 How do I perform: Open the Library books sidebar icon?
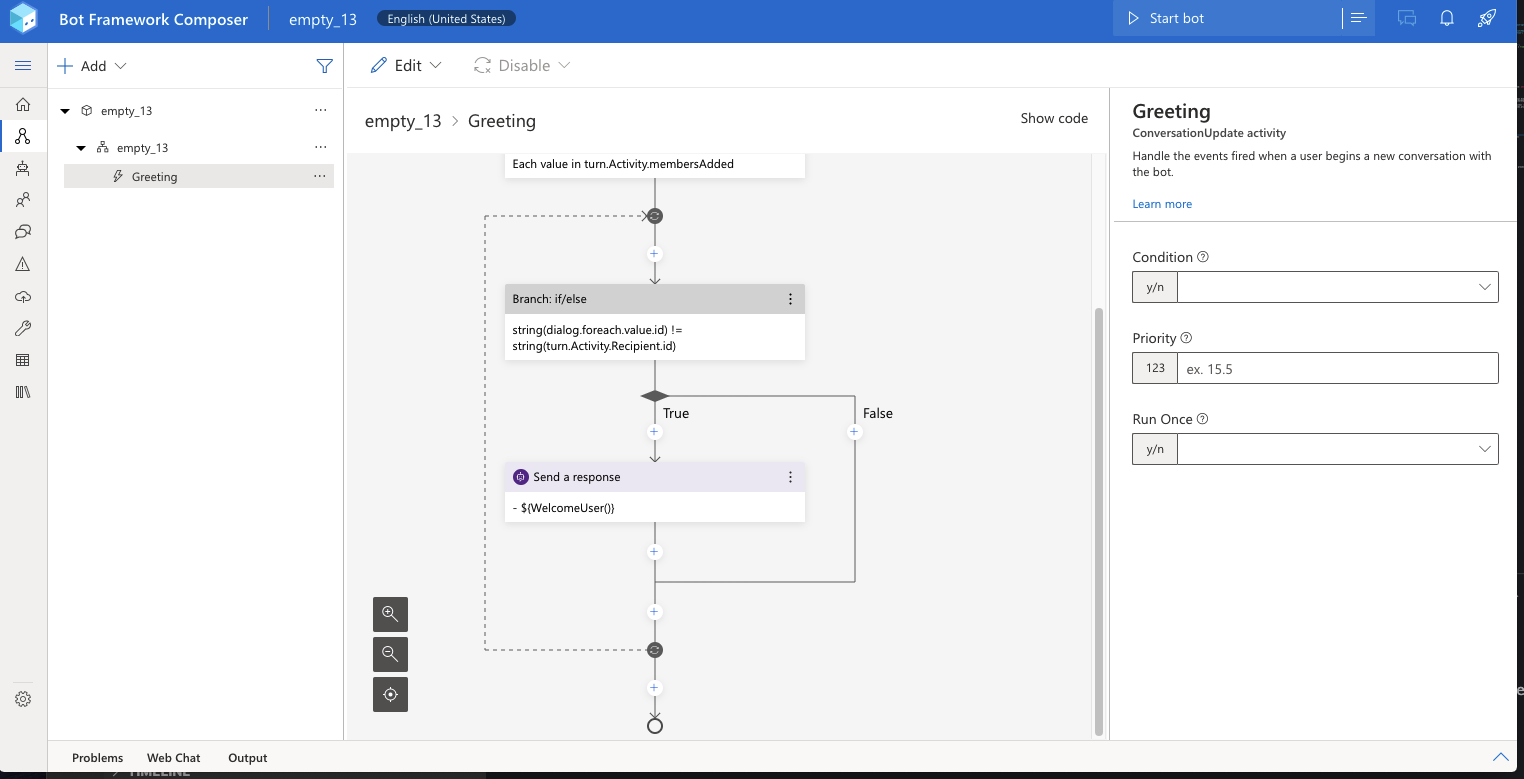click(x=23, y=392)
